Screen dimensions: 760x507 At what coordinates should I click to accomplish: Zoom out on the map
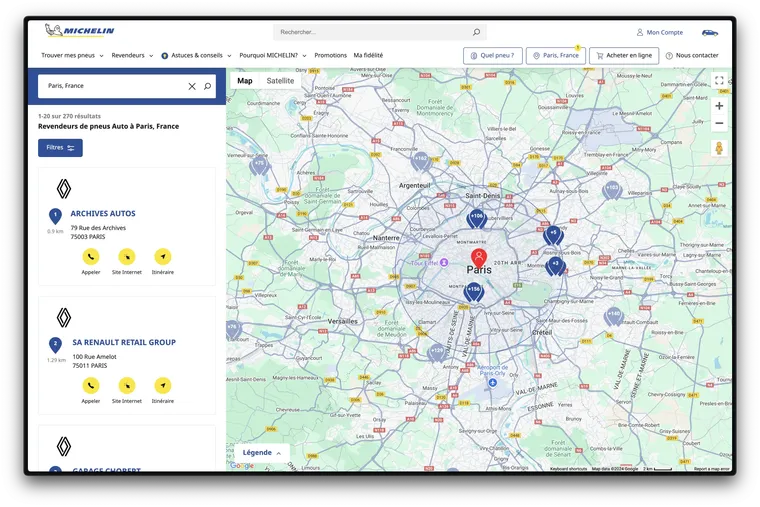tap(719, 123)
